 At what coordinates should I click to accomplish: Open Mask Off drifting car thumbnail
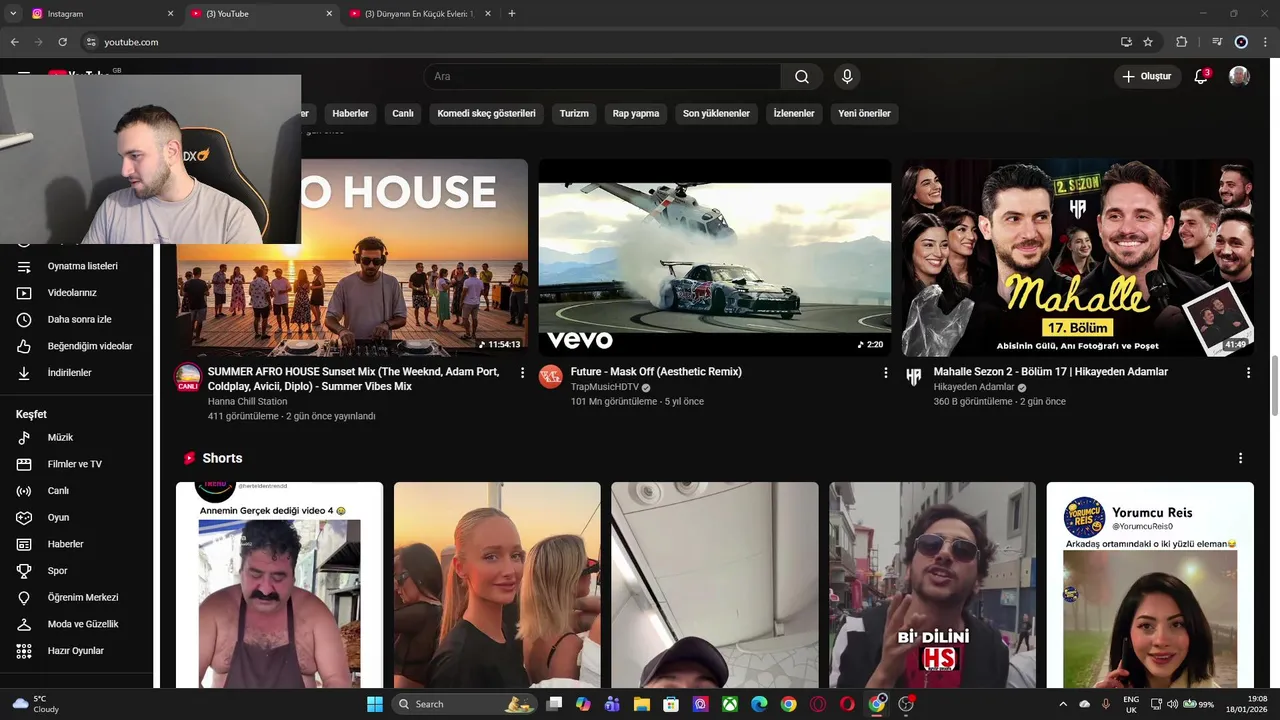click(x=715, y=258)
